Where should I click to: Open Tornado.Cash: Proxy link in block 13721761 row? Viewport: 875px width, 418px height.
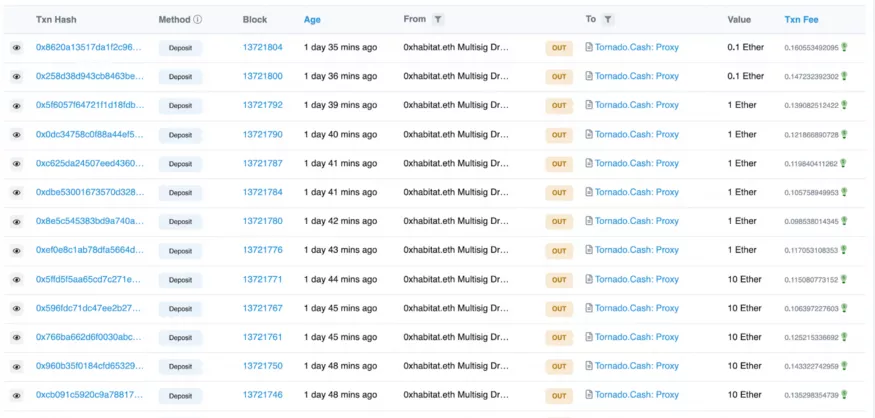637,337
